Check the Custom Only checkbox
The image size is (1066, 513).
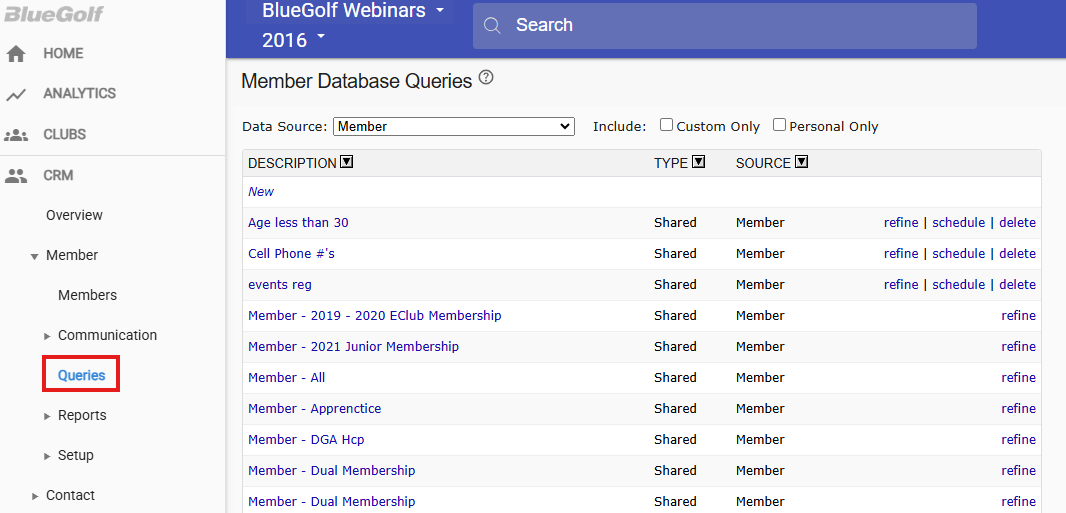pyautogui.click(x=666, y=125)
